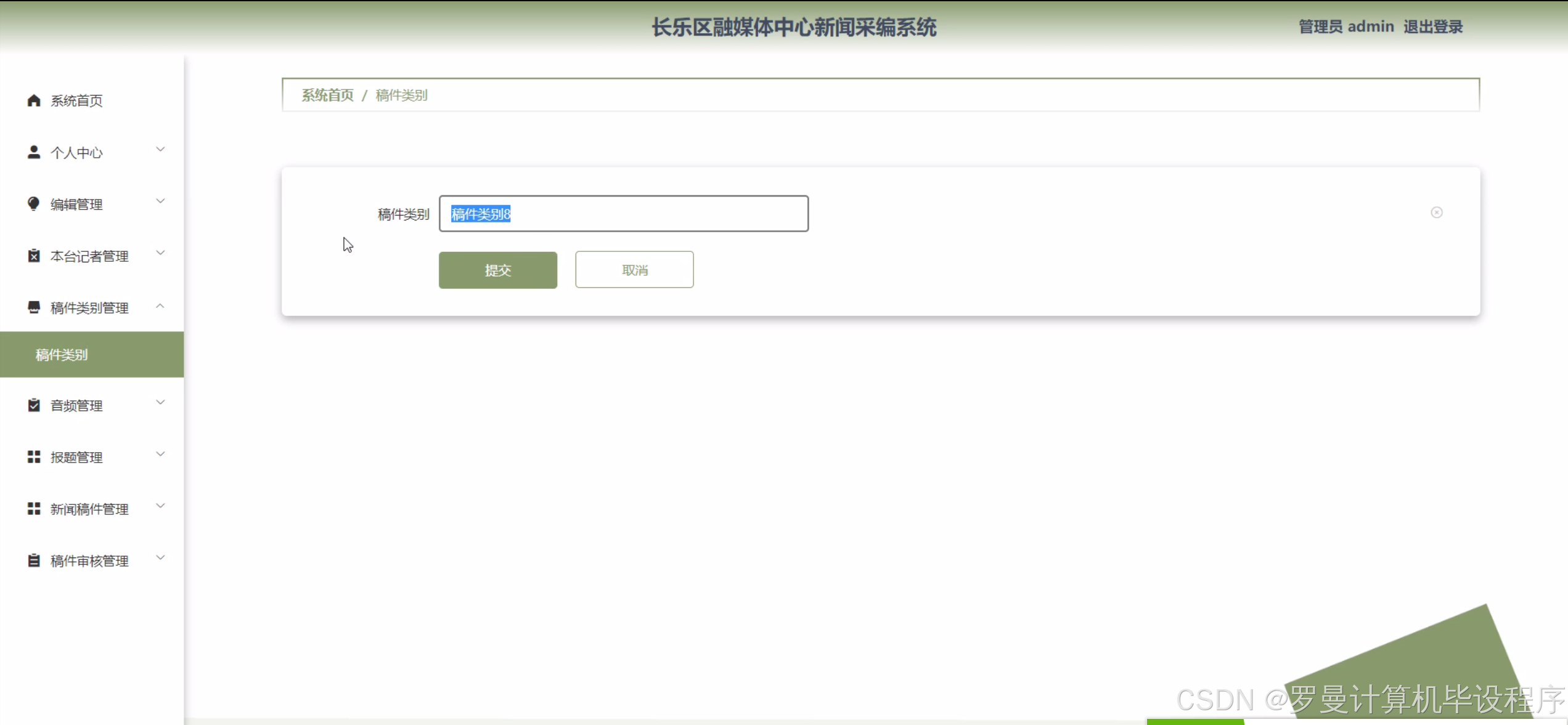Click the grid icon for 报题管理
This screenshot has height=725, width=1568.
coord(34,457)
